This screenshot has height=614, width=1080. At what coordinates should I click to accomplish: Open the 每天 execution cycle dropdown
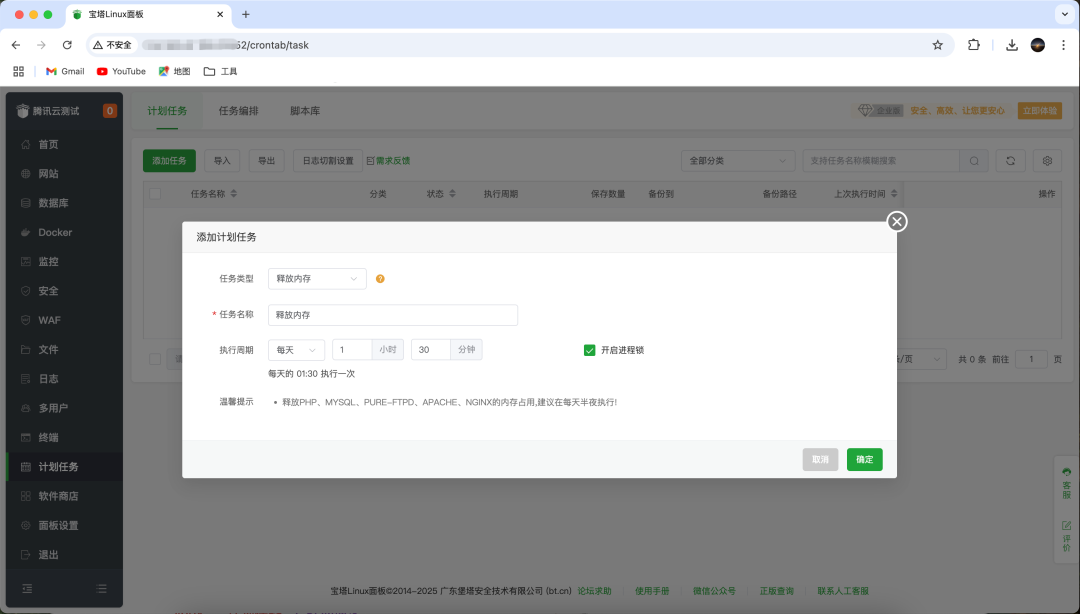coord(296,349)
